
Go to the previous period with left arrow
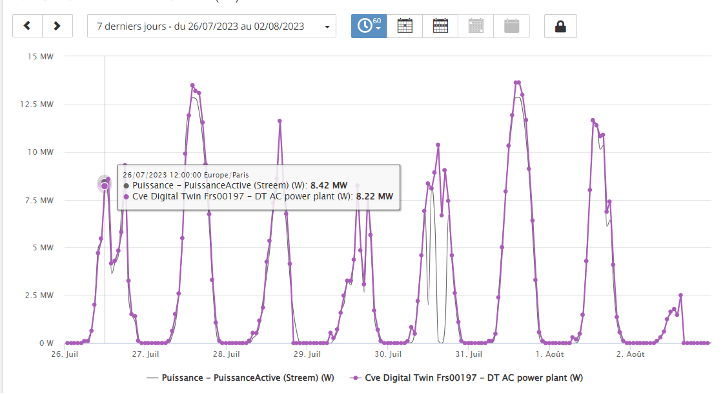coord(27,26)
